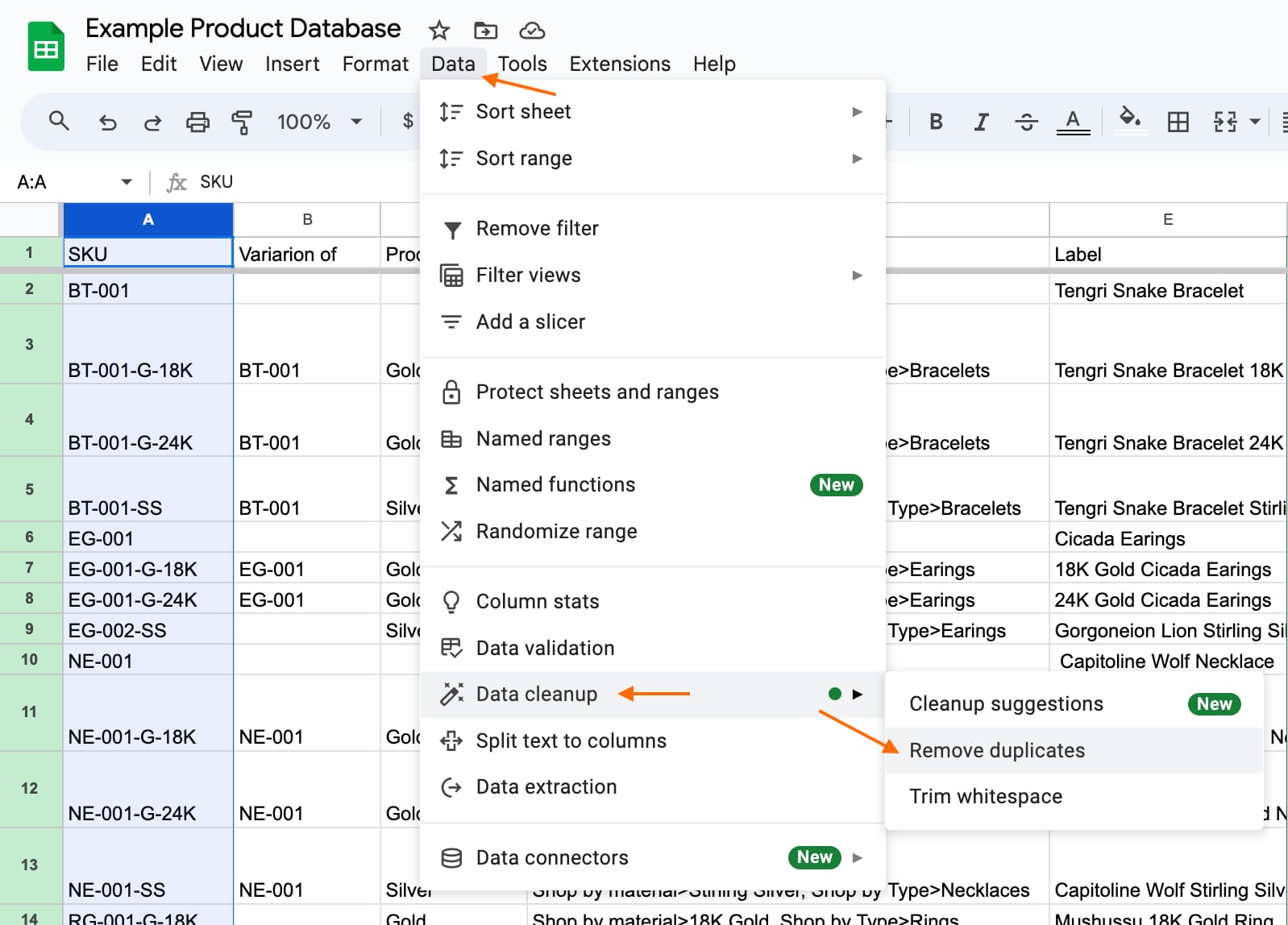Select Cleanup suggestions in submenu
The width and height of the screenshot is (1288, 925).
point(1074,704)
